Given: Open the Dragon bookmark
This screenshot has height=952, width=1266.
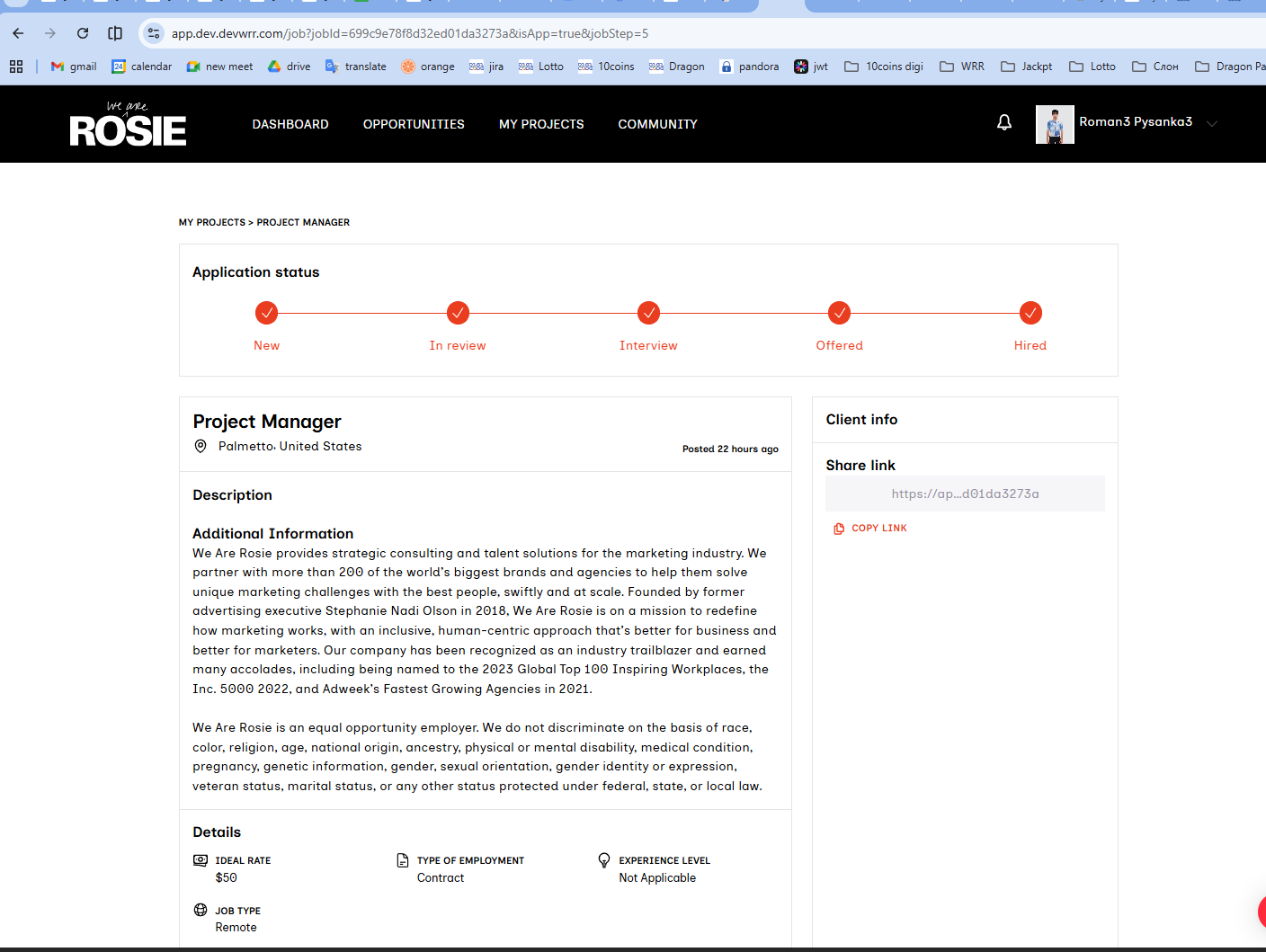Looking at the screenshot, I should pos(677,67).
